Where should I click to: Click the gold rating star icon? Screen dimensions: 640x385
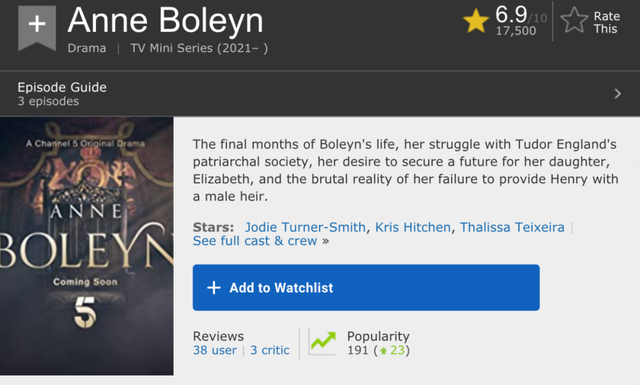(476, 21)
